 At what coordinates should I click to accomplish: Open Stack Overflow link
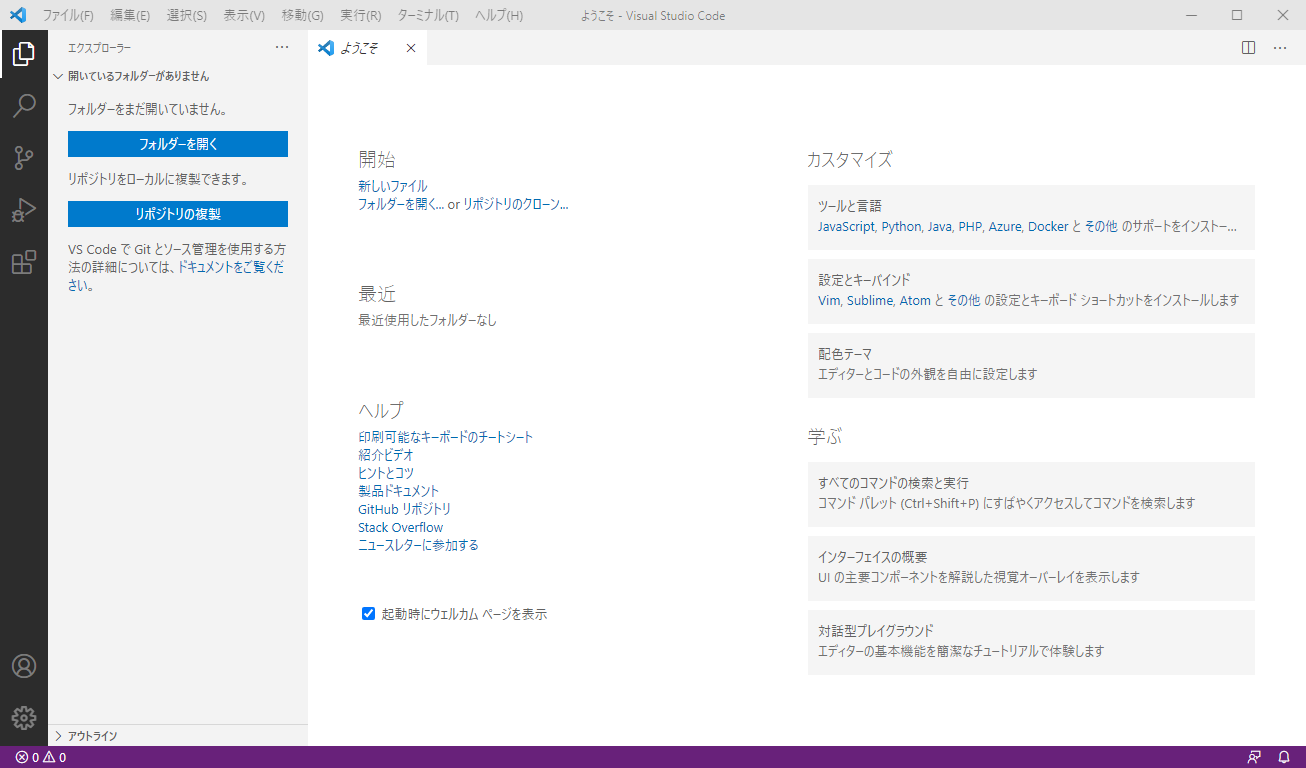pos(400,527)
